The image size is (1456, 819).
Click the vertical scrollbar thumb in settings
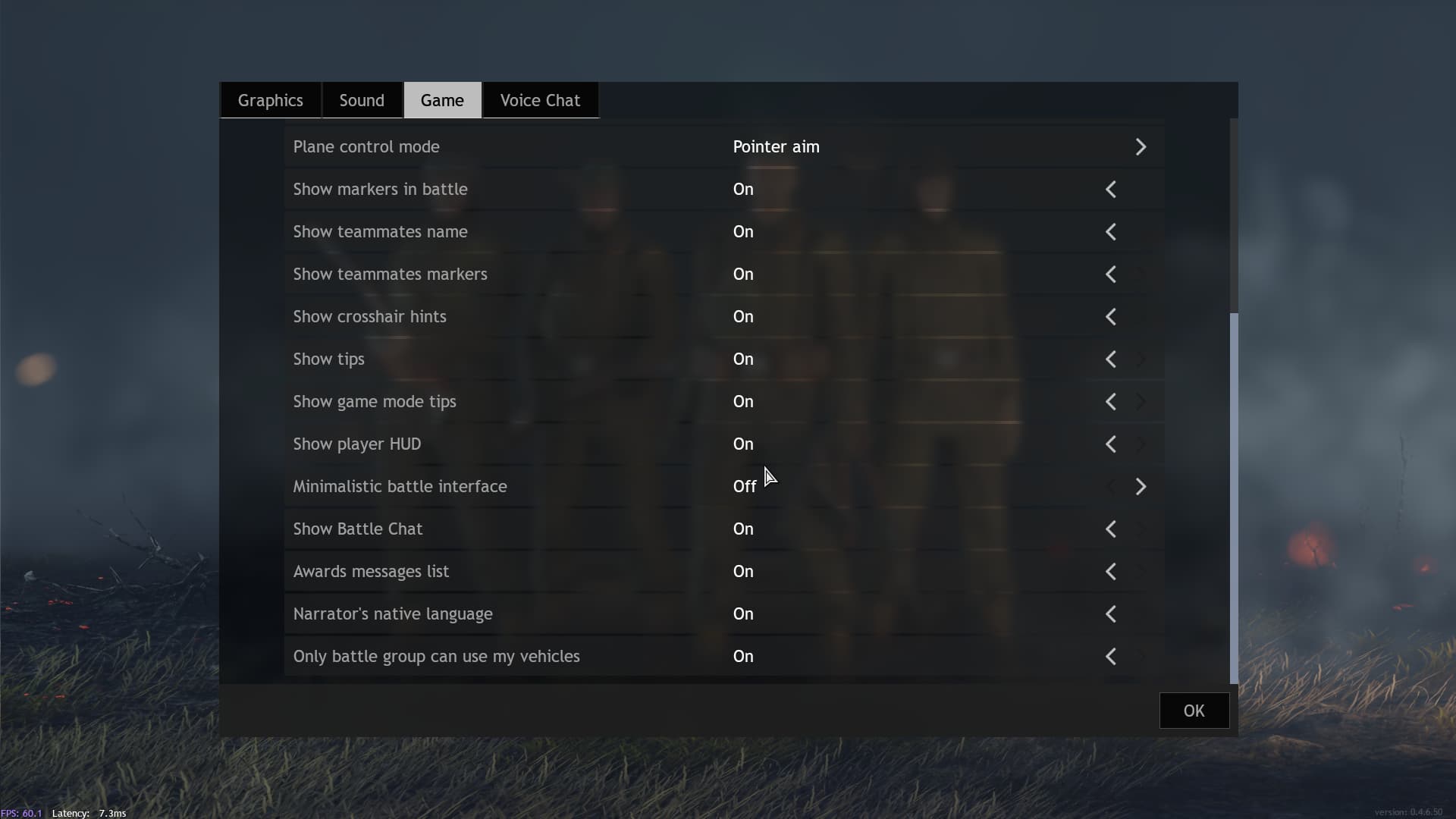[1234, 498]
